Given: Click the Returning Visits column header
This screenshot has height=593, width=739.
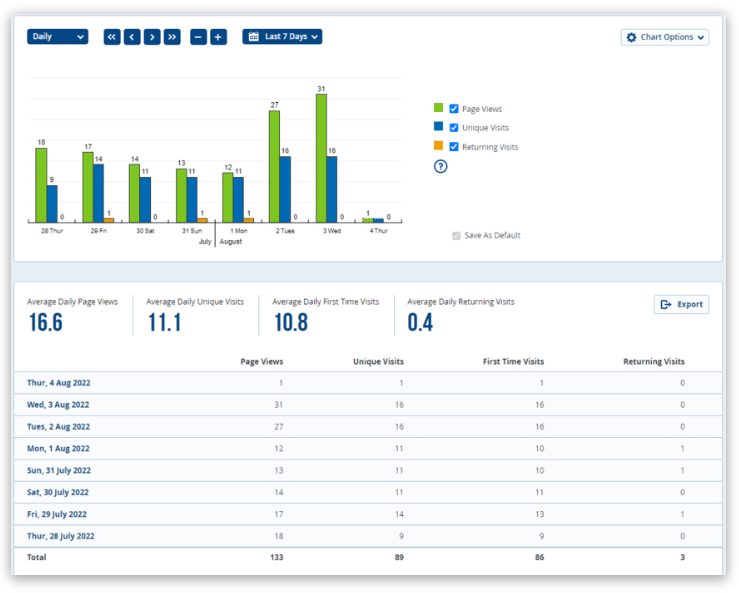Looking at the screenshot, I should [654, 362].
